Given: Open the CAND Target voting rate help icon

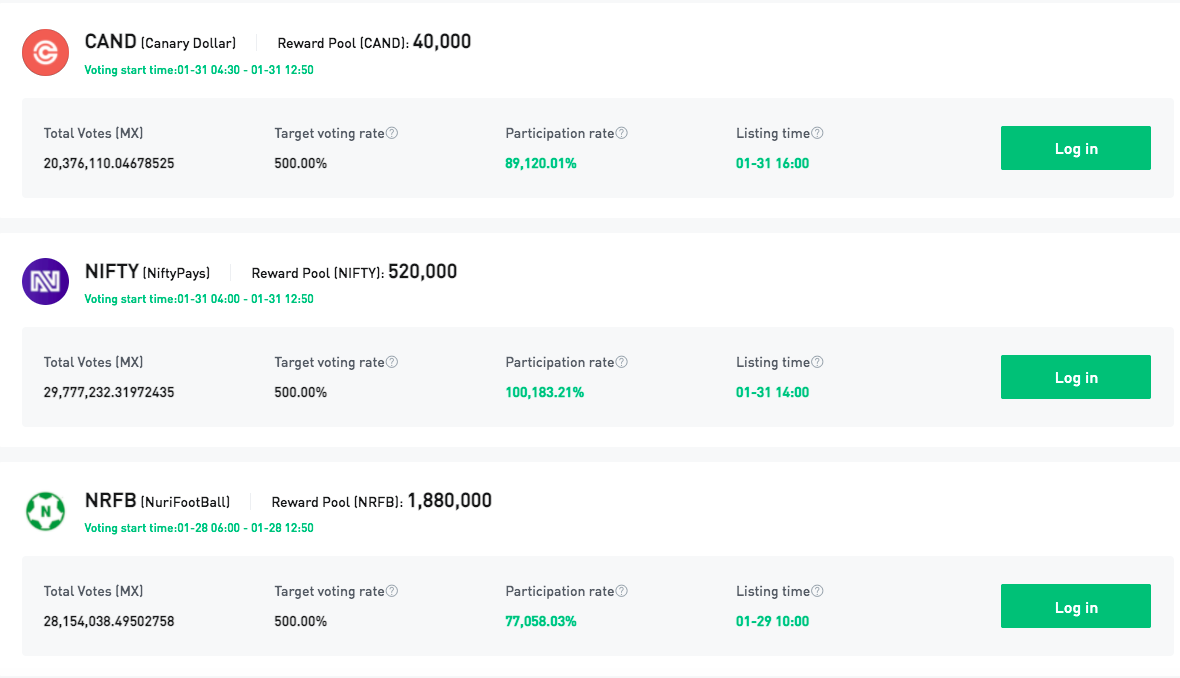Looking at the screenshot, I should (392, 133).
